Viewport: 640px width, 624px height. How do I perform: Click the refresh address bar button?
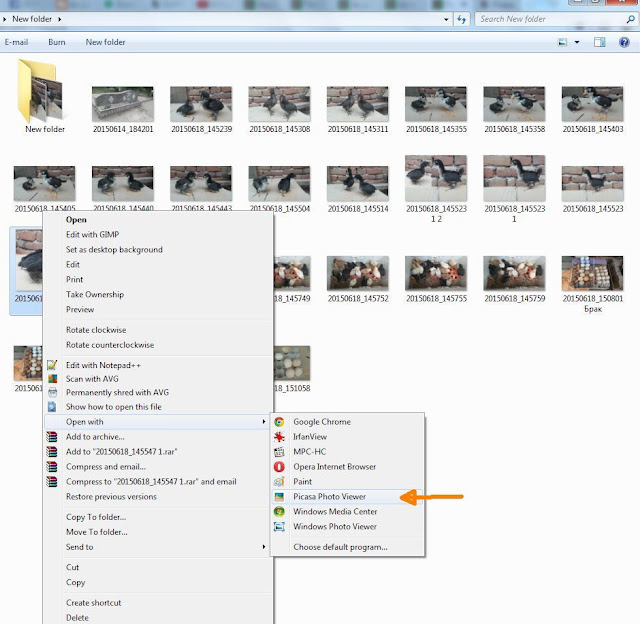coord(461,19)
